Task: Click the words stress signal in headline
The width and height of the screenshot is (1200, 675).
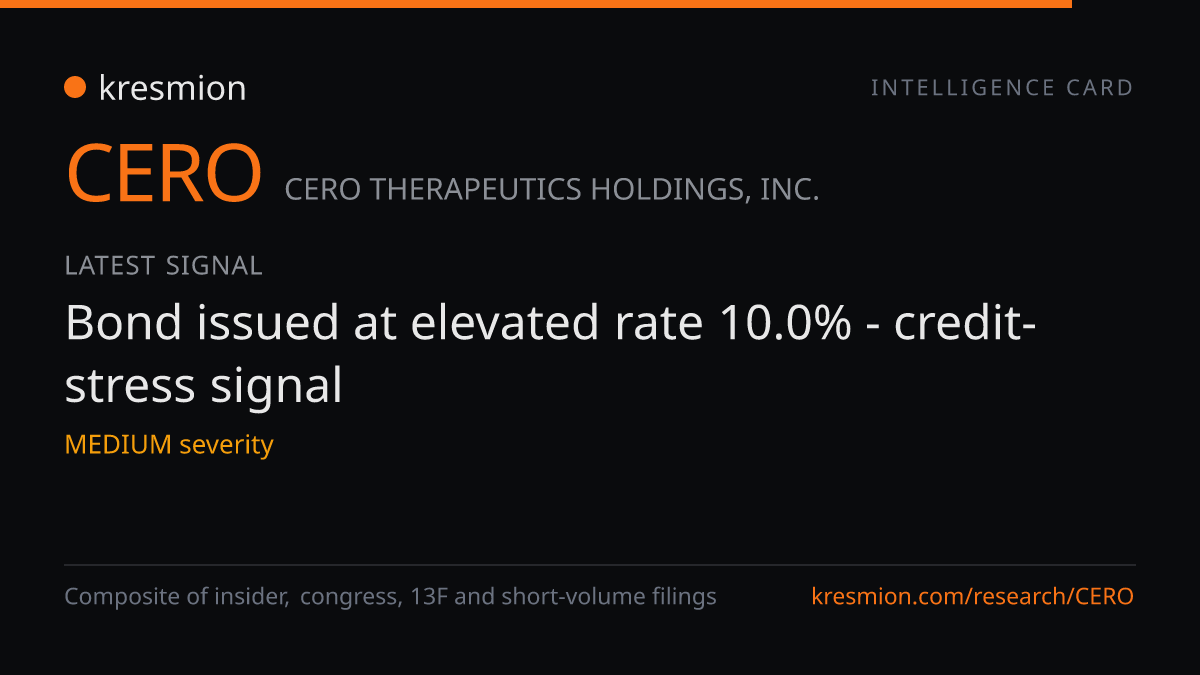Action: pos(204,386)
